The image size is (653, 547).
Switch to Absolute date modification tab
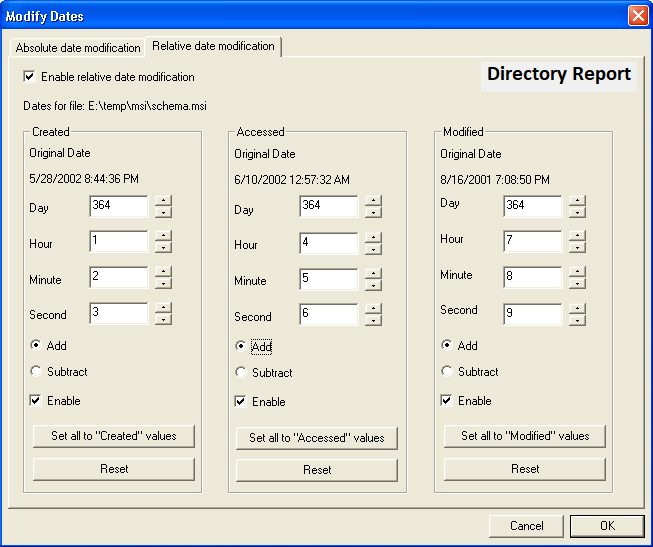[78, 48]
